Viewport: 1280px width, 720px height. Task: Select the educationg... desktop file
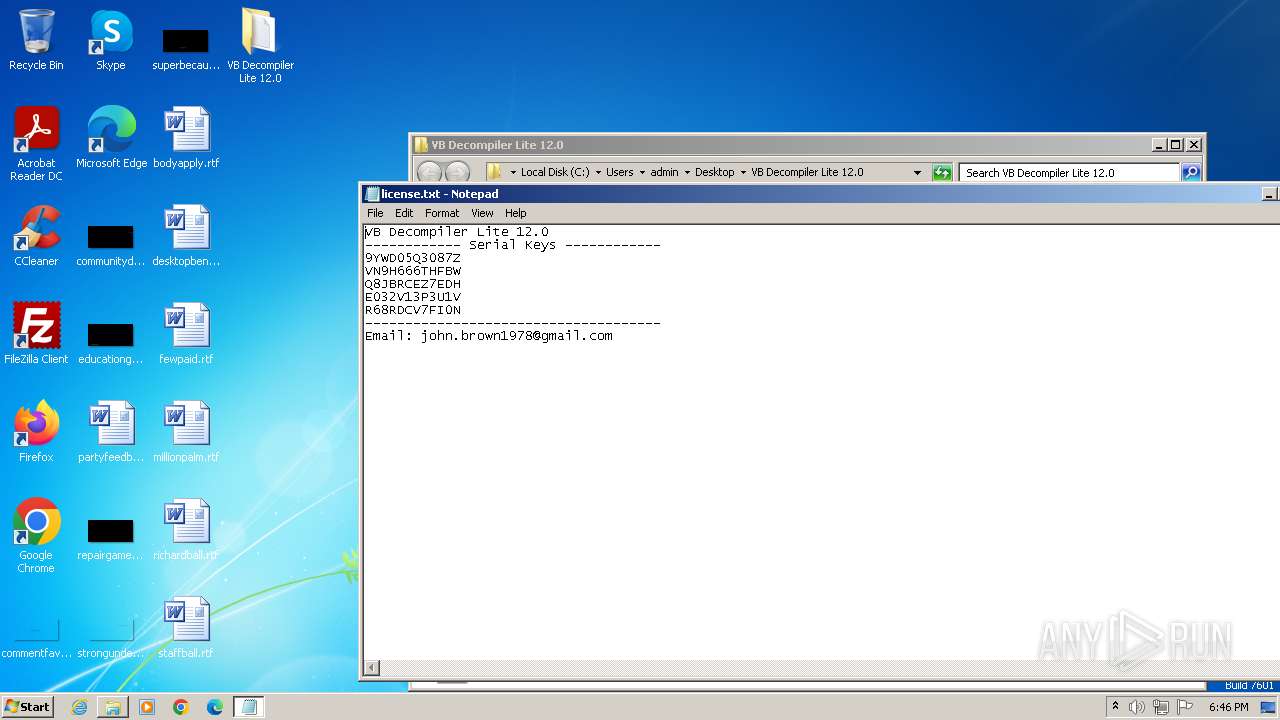point(111,342)
